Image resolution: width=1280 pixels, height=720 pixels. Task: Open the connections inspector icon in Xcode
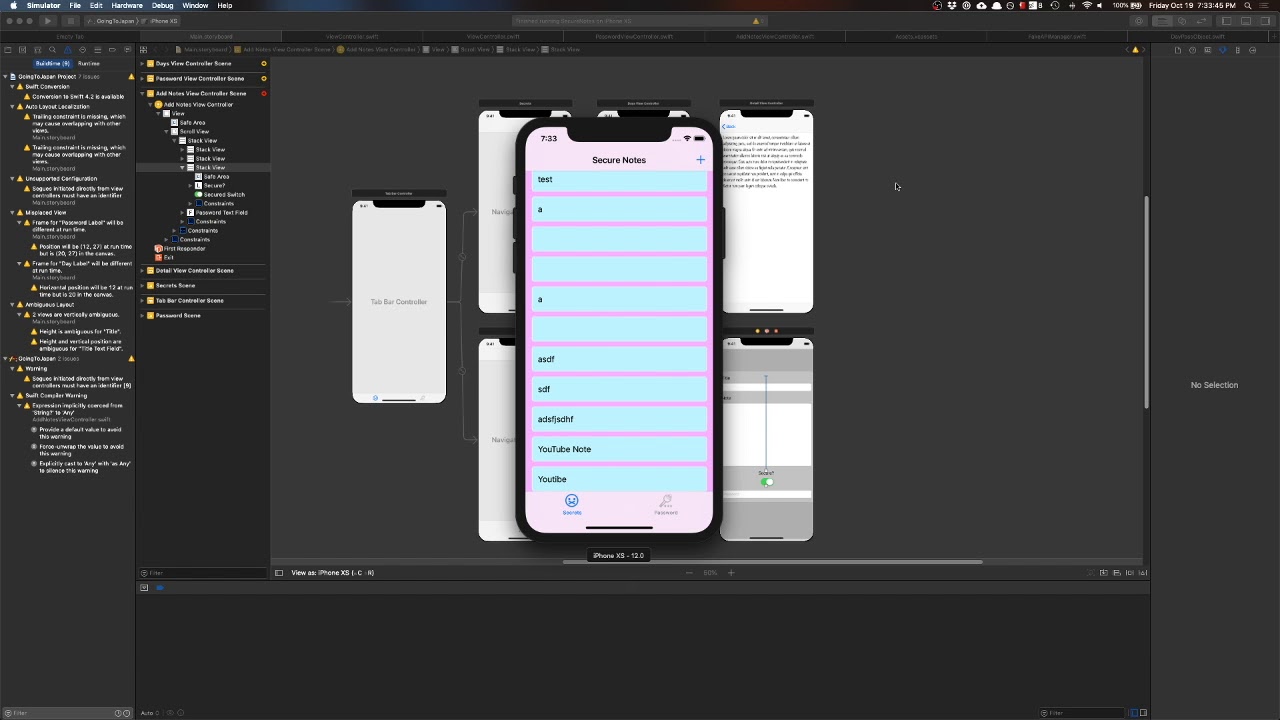(x=1252, y=50)
